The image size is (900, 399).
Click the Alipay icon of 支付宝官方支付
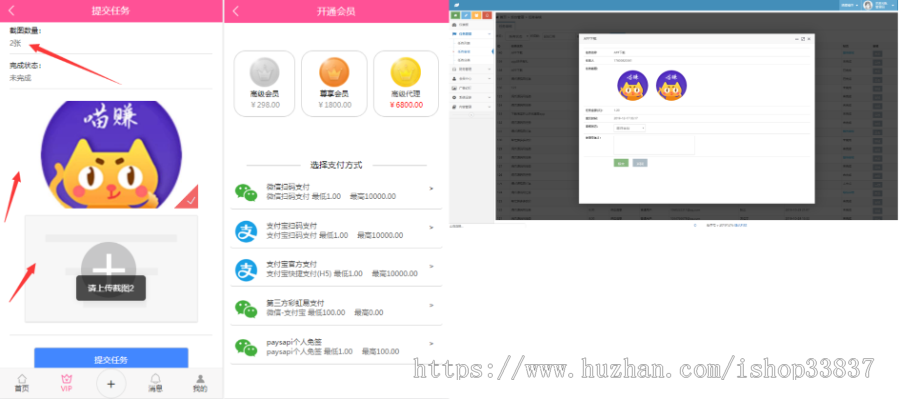(246, 270)
